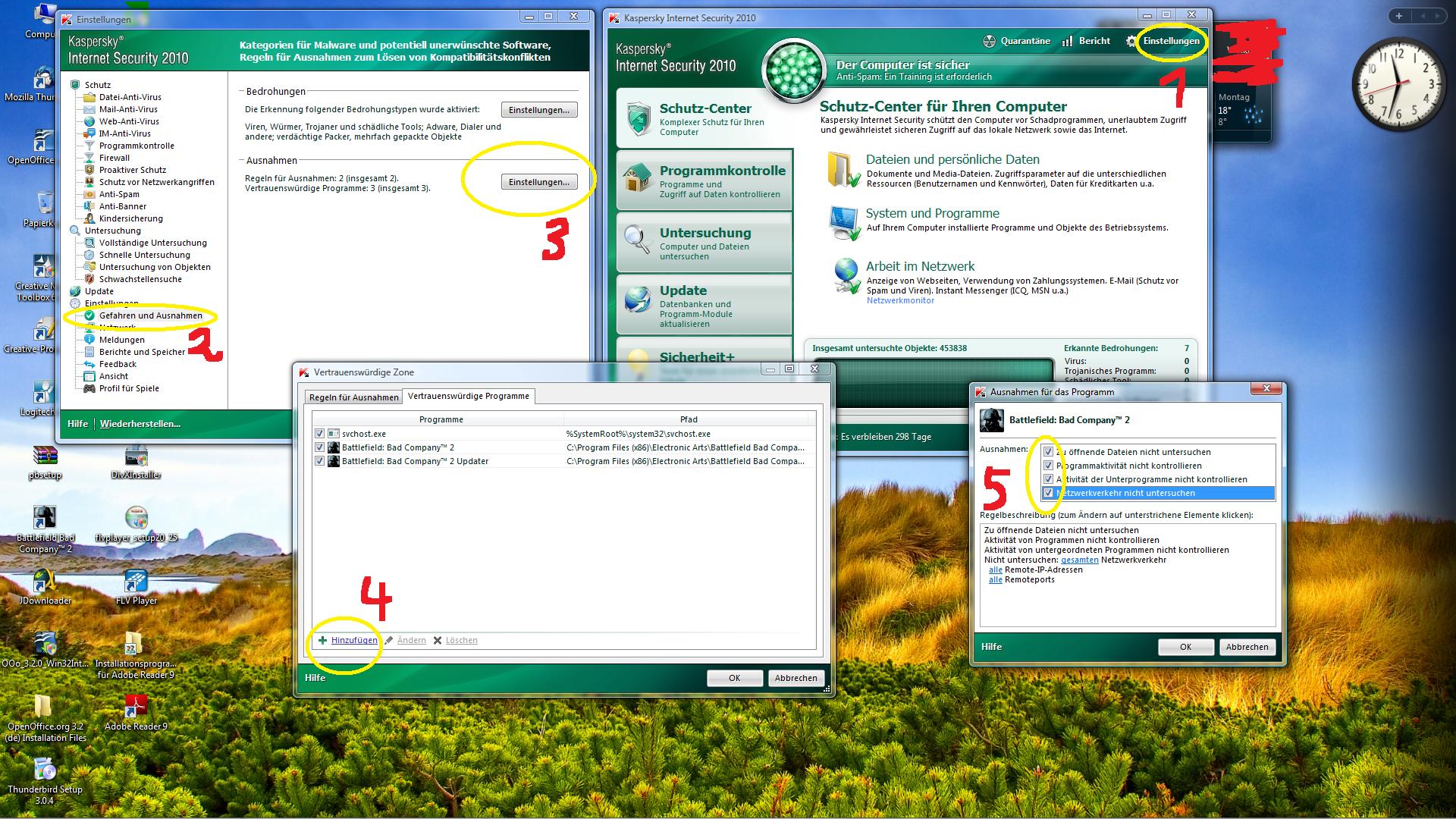Open System und Programme
1456x819 pixels.
tap(932, 213)
